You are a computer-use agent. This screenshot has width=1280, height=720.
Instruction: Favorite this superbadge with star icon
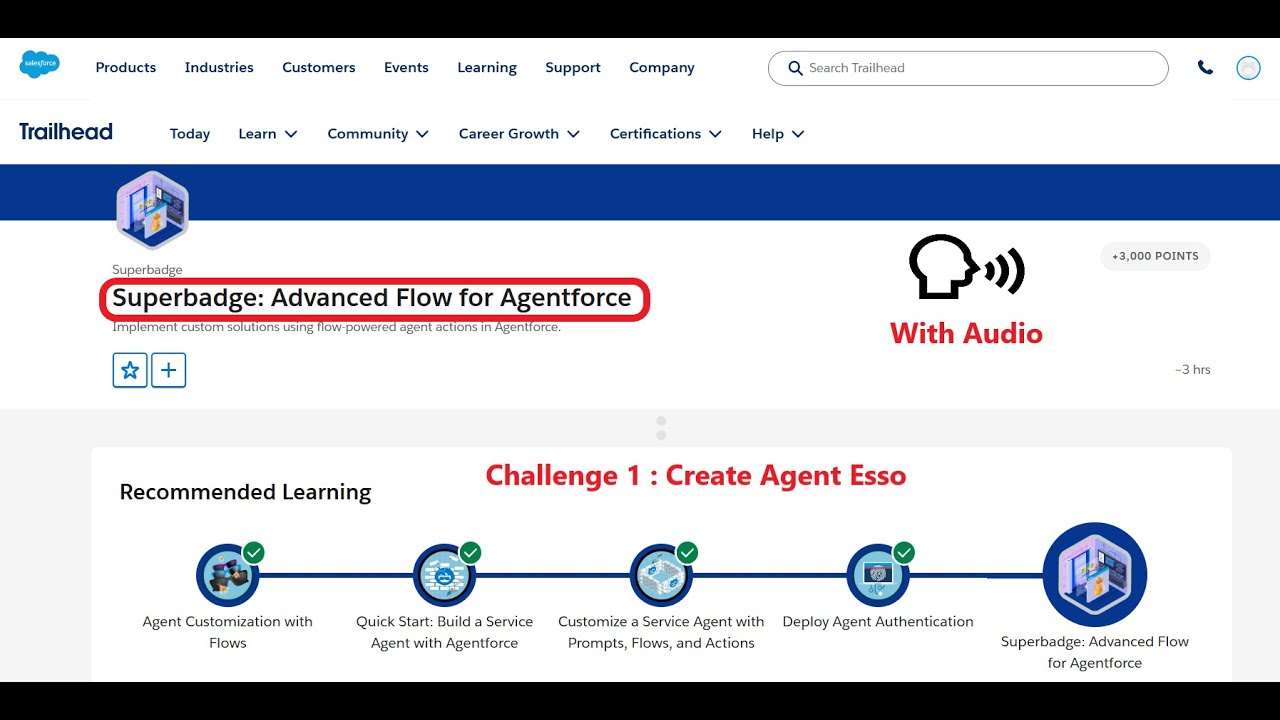(x=130, y=370)
